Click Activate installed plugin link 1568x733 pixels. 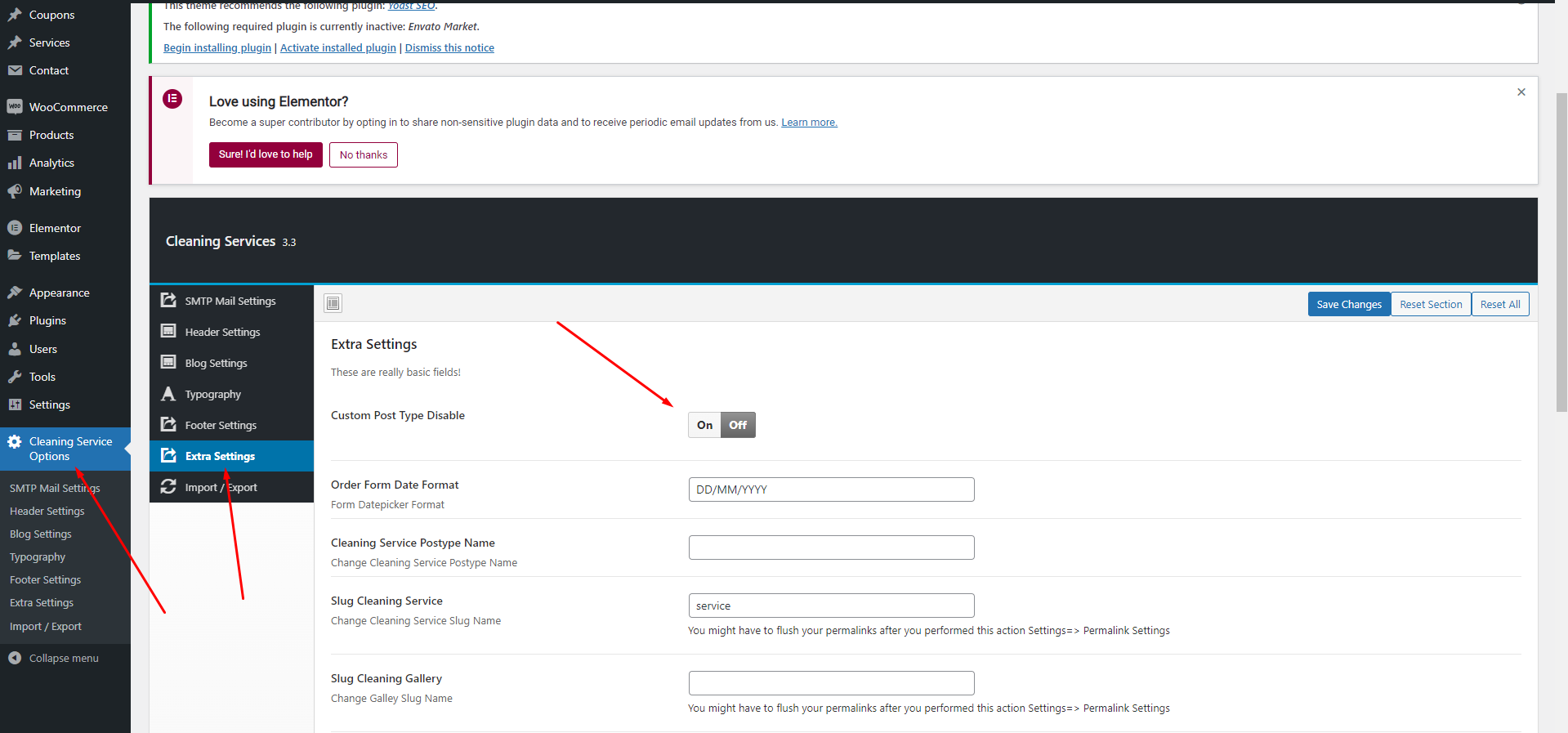[x=338, y=48]
